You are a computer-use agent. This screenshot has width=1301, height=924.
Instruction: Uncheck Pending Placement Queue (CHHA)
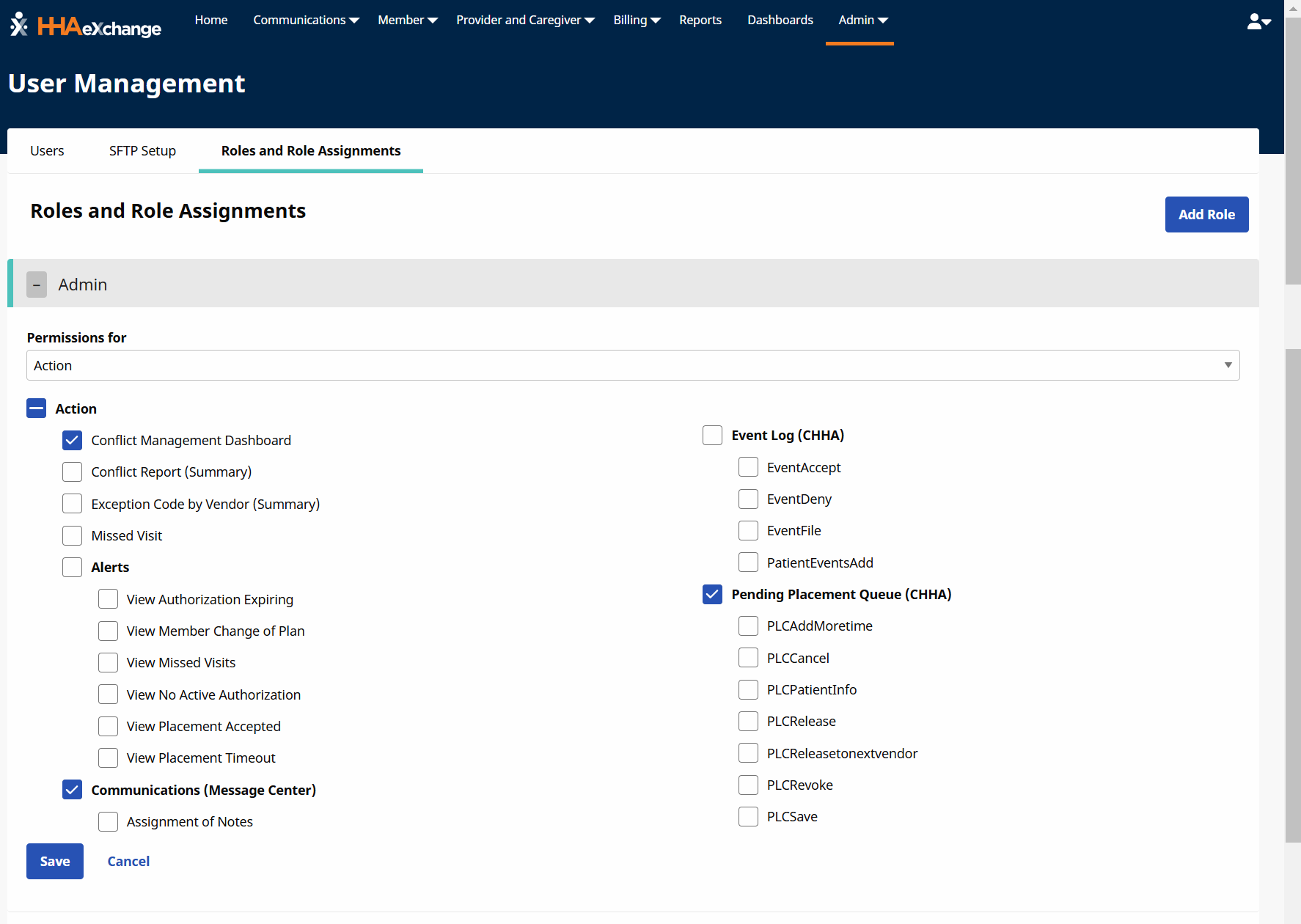pyautogui.click(x=712, y=594)
